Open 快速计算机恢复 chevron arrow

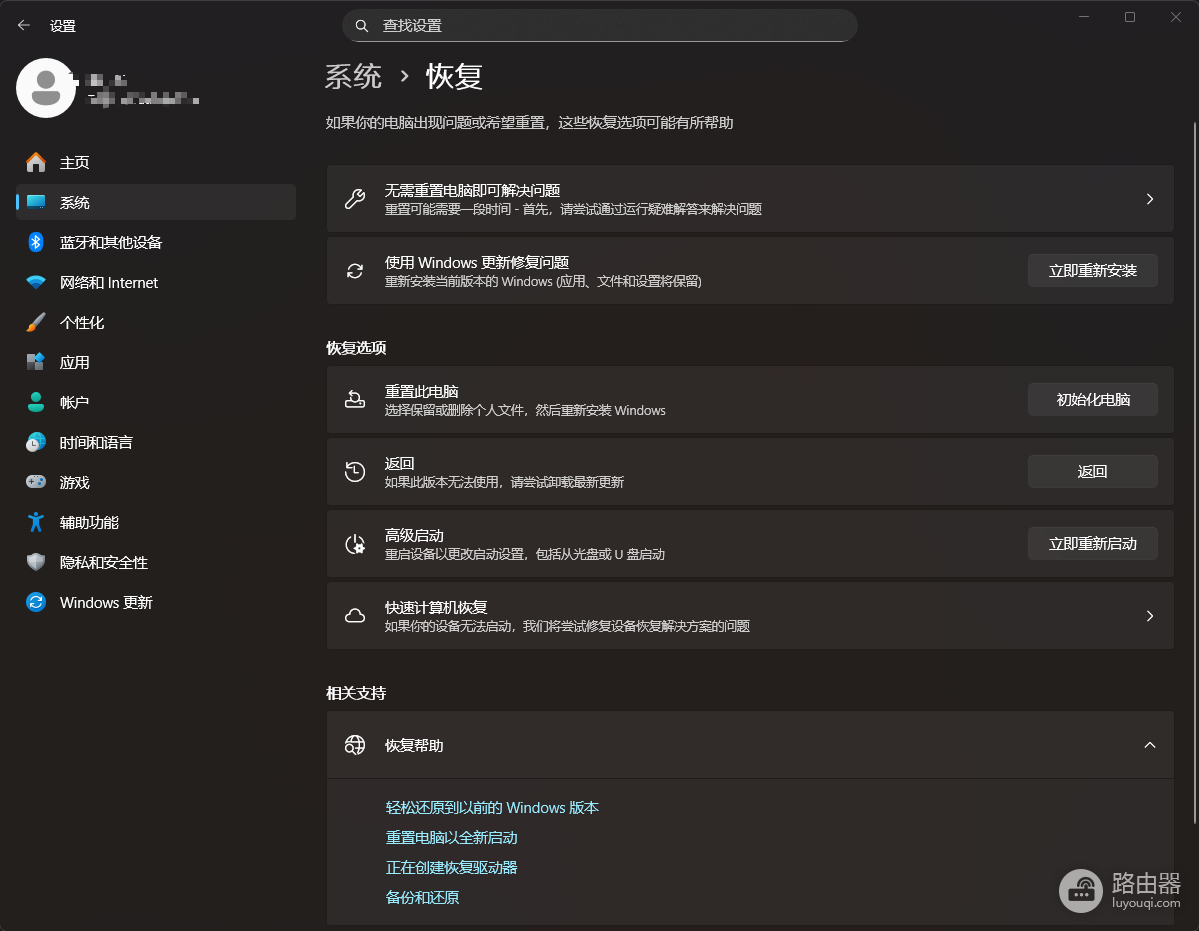[1149, 616]
